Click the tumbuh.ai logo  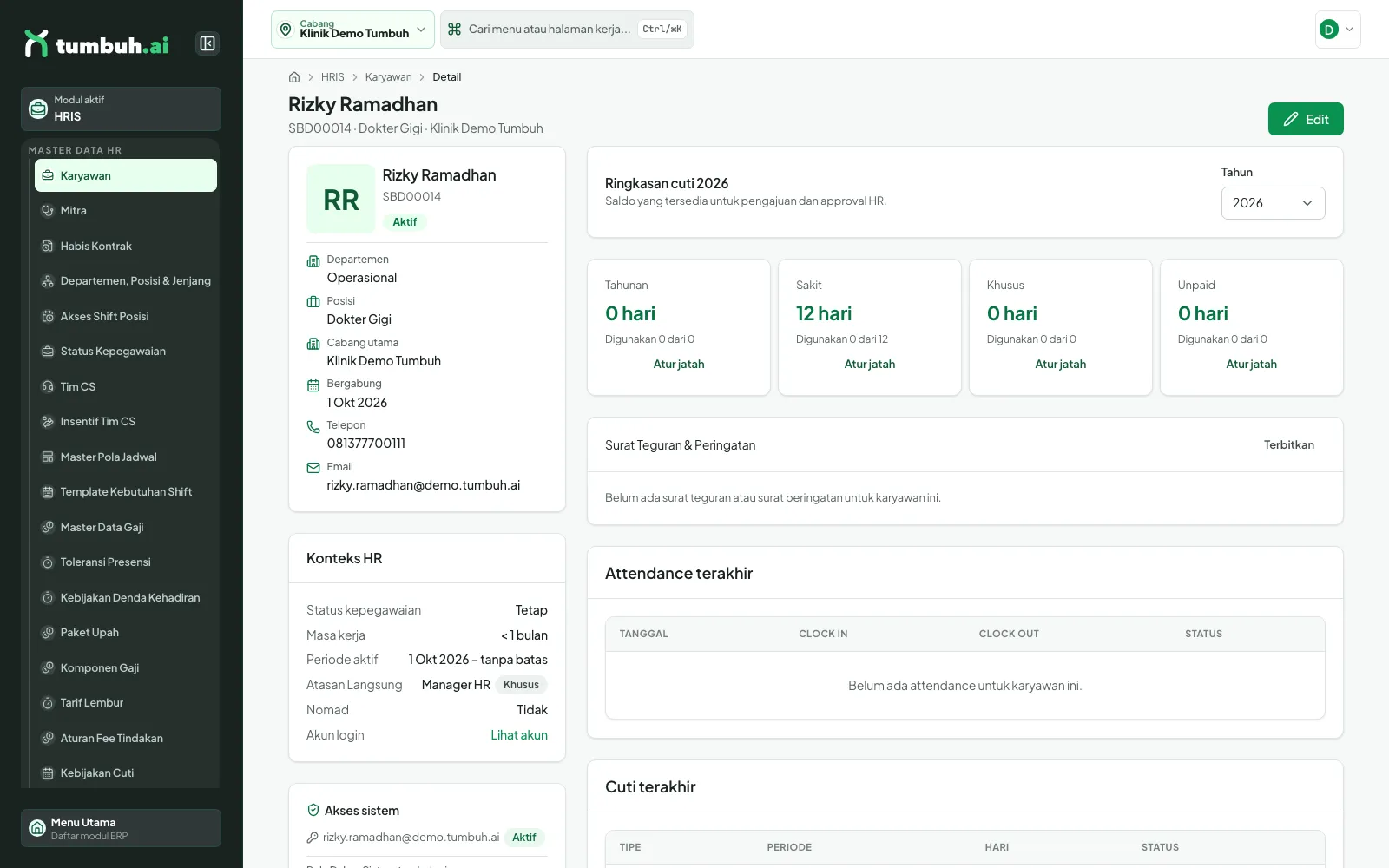pos(96,43)
